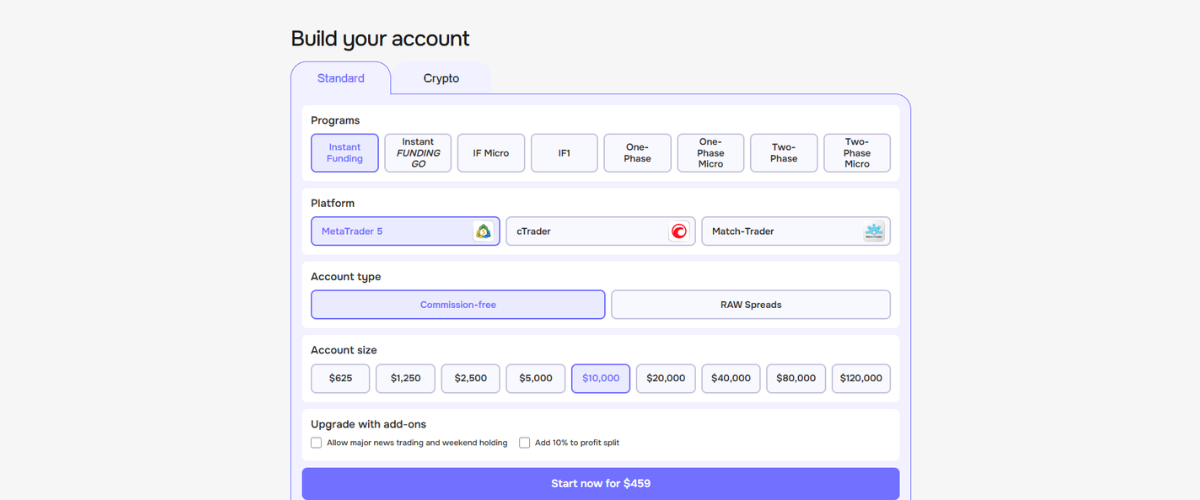Viewport: 1200px width, 500px height.
Task: Select the $1,250 account size
Action: pos(406,378)
